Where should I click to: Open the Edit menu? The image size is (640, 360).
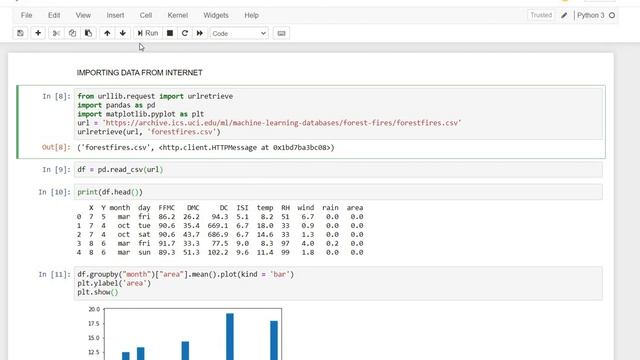pyautogui.click(x=54, y=15)
